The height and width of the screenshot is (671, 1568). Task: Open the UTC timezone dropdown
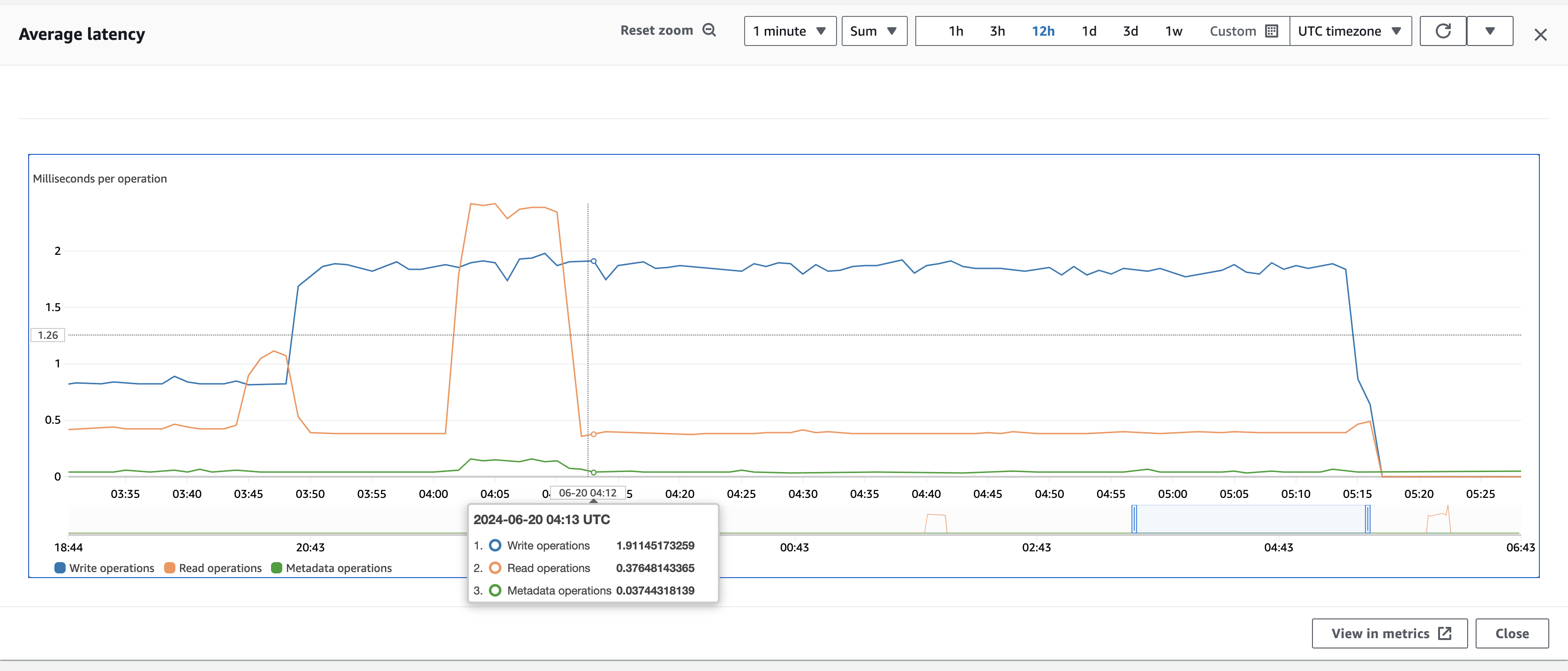pos(1350,31)
